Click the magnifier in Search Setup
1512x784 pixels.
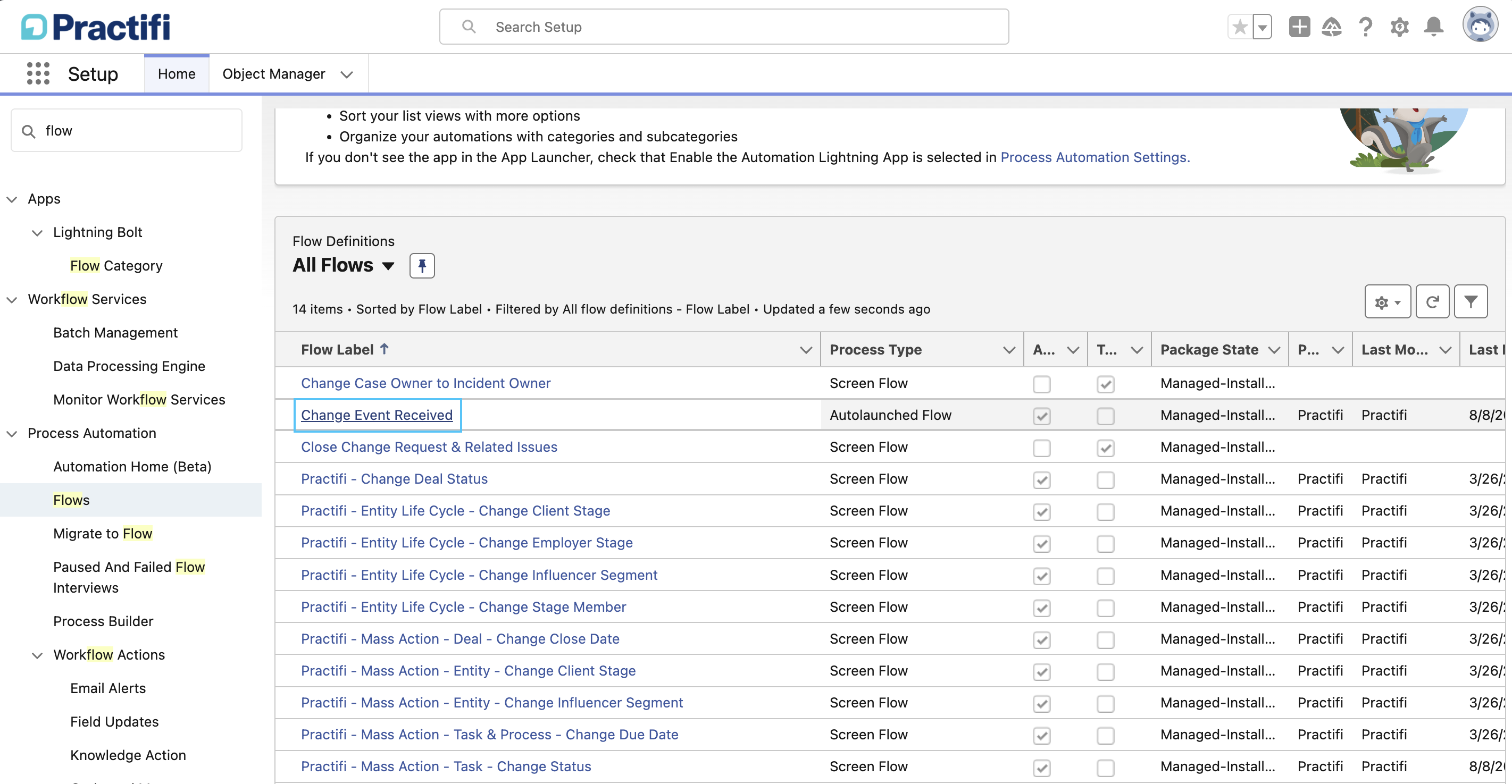469,27
